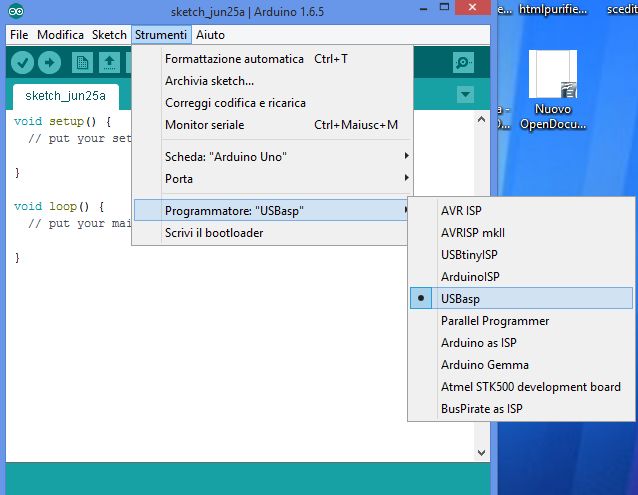
Task: Select the Nuovo OpenDocument desktop icon
Action: coord(553,90)
